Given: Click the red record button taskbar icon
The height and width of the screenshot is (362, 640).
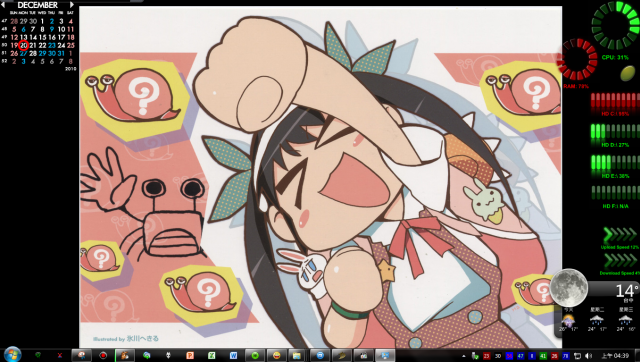Looking at the screenshot, I should (103, 355).
